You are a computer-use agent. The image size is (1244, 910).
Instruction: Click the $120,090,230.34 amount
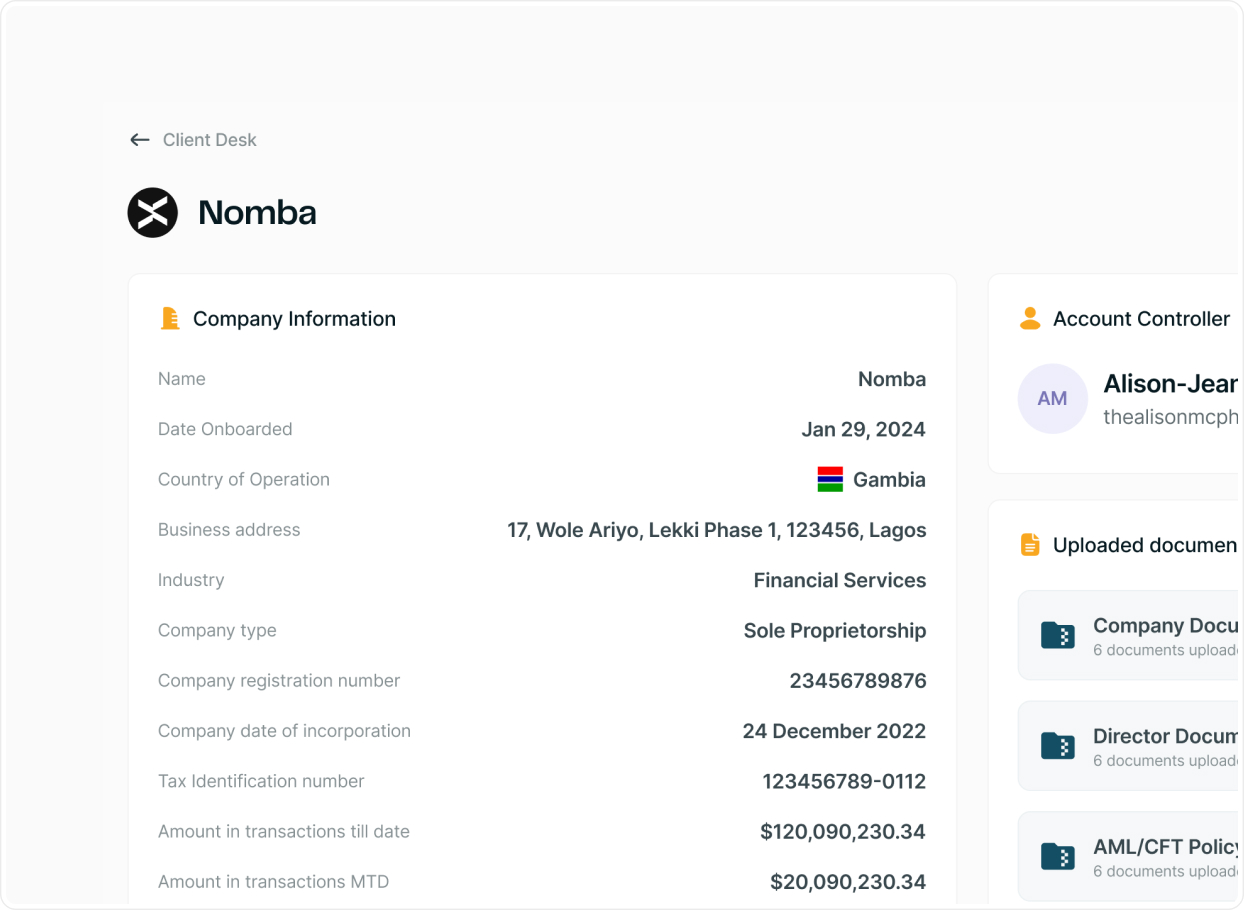[x=843, y=832]
